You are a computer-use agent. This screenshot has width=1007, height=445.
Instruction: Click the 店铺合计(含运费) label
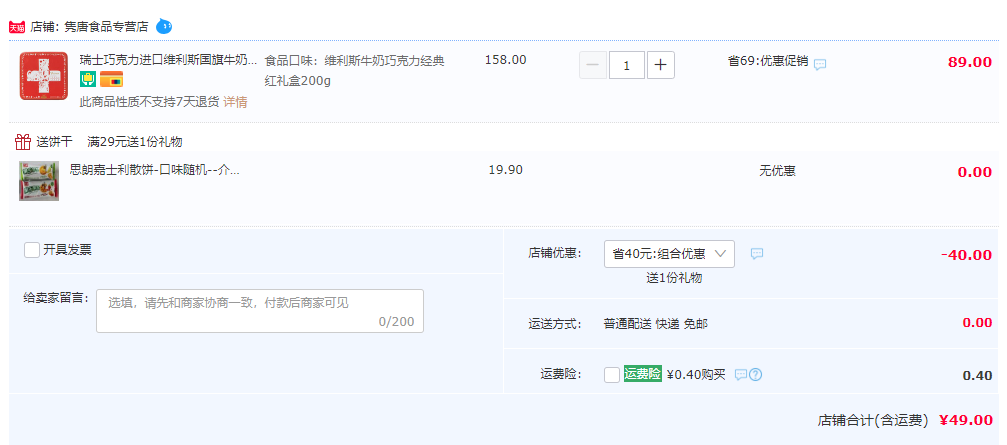[x=873, y=421]
